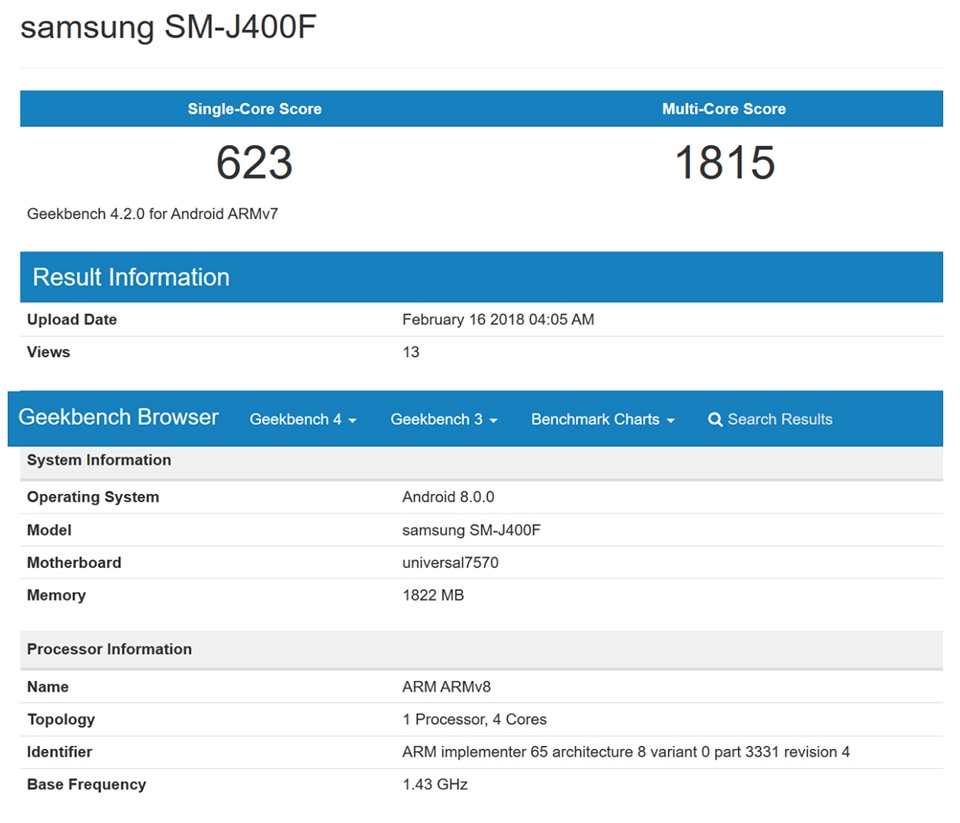Select the Model value samsung SM-J400F
This screenshot has height=823, width=960.
471,530
